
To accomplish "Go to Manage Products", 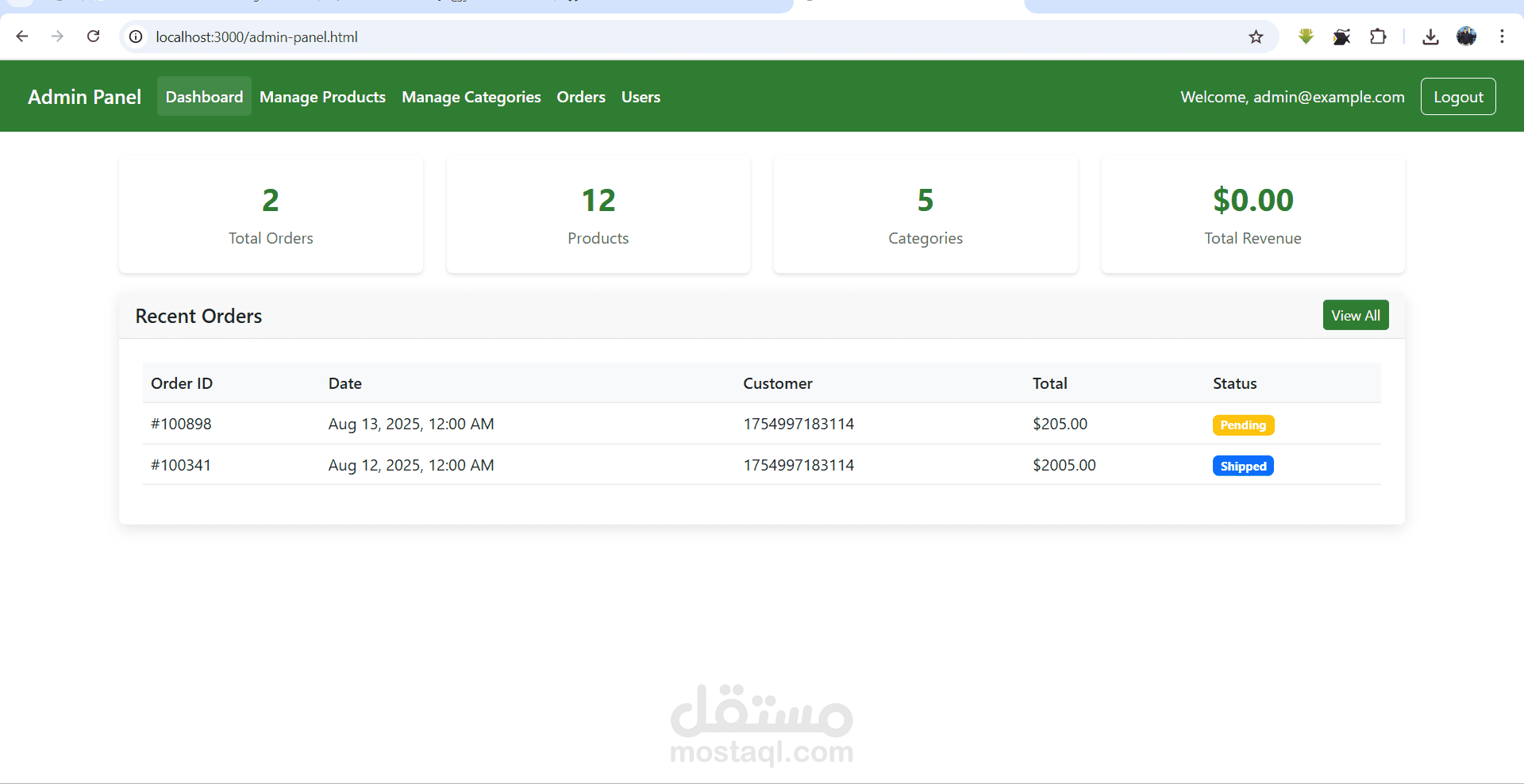I will coord(322,97).
